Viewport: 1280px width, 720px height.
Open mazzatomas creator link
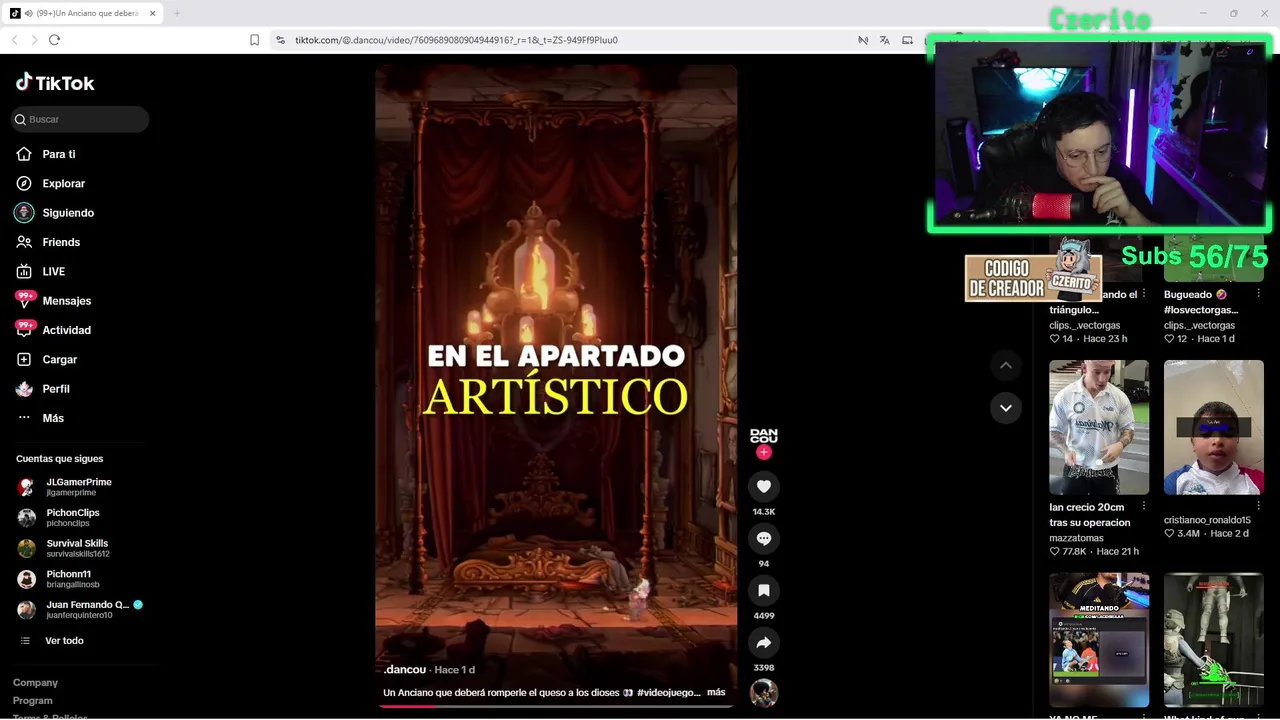point(1077,538)
